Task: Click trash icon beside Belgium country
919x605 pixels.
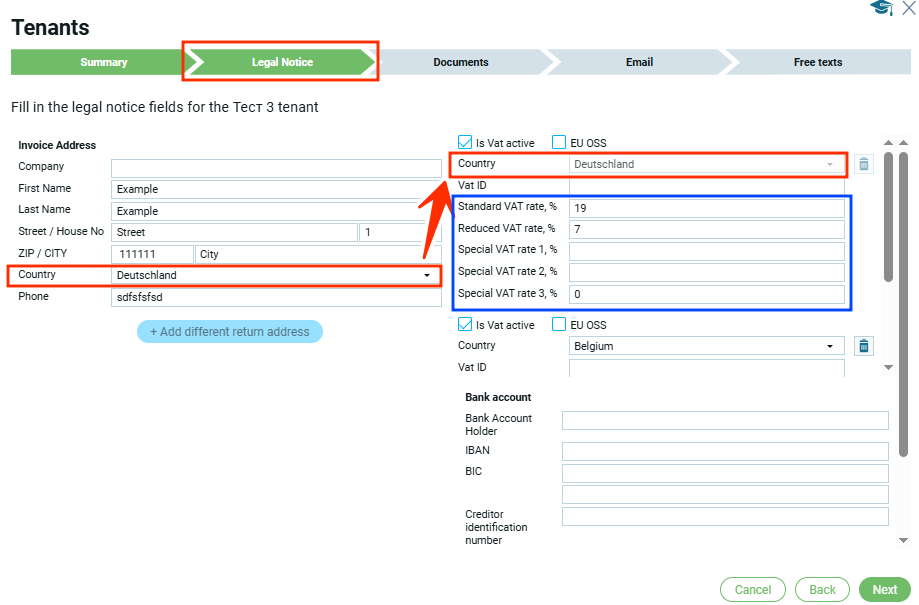Action: pos(865,346)
